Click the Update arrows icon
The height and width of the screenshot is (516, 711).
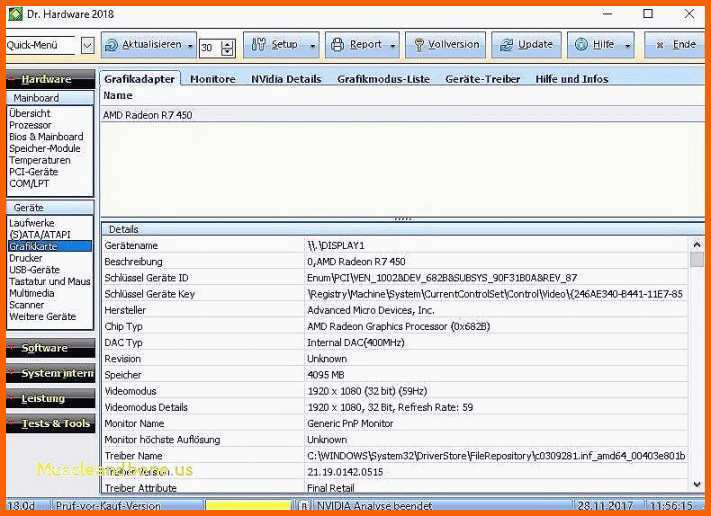[x=506, y=45]
